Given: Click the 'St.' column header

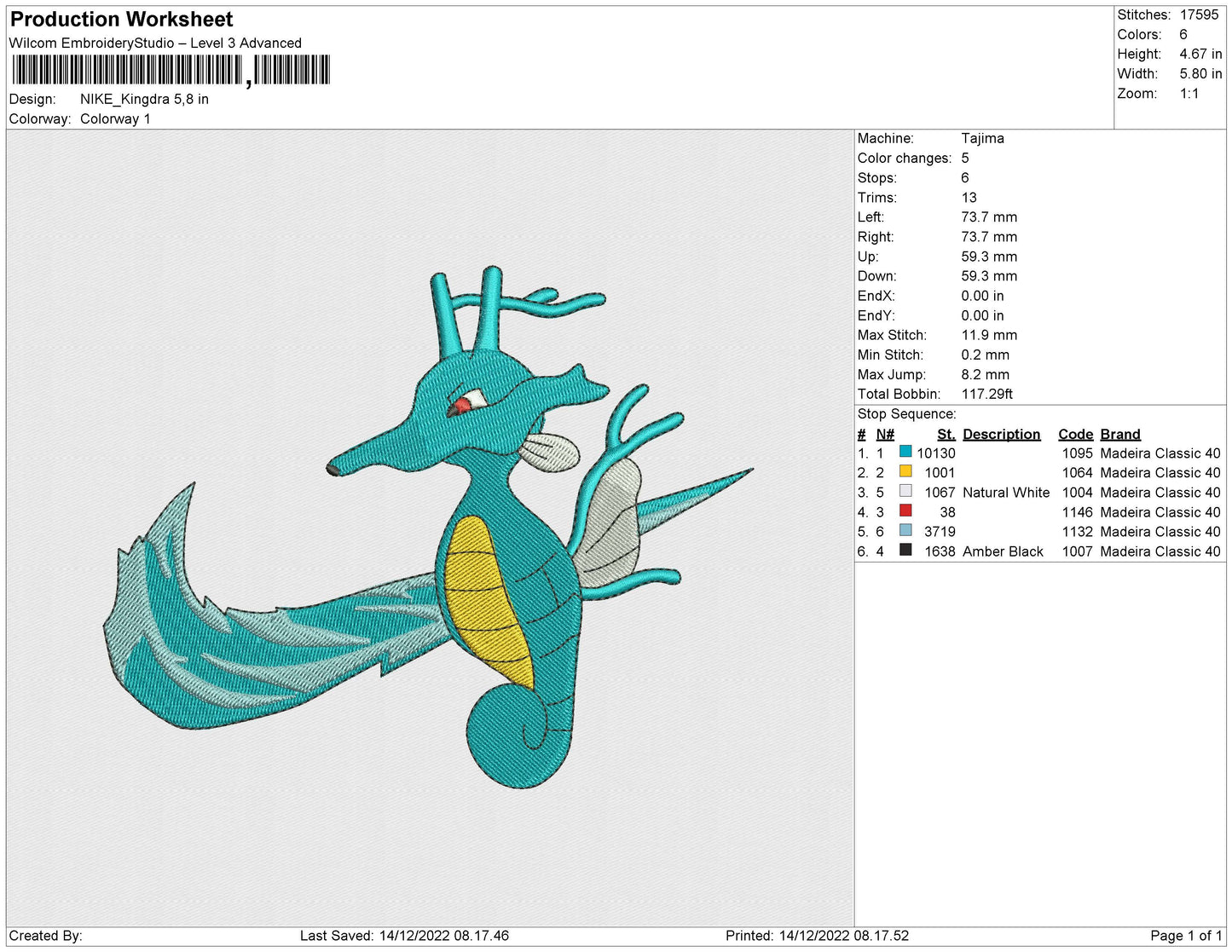Looking at the screenshot, I should pos(946,434).
